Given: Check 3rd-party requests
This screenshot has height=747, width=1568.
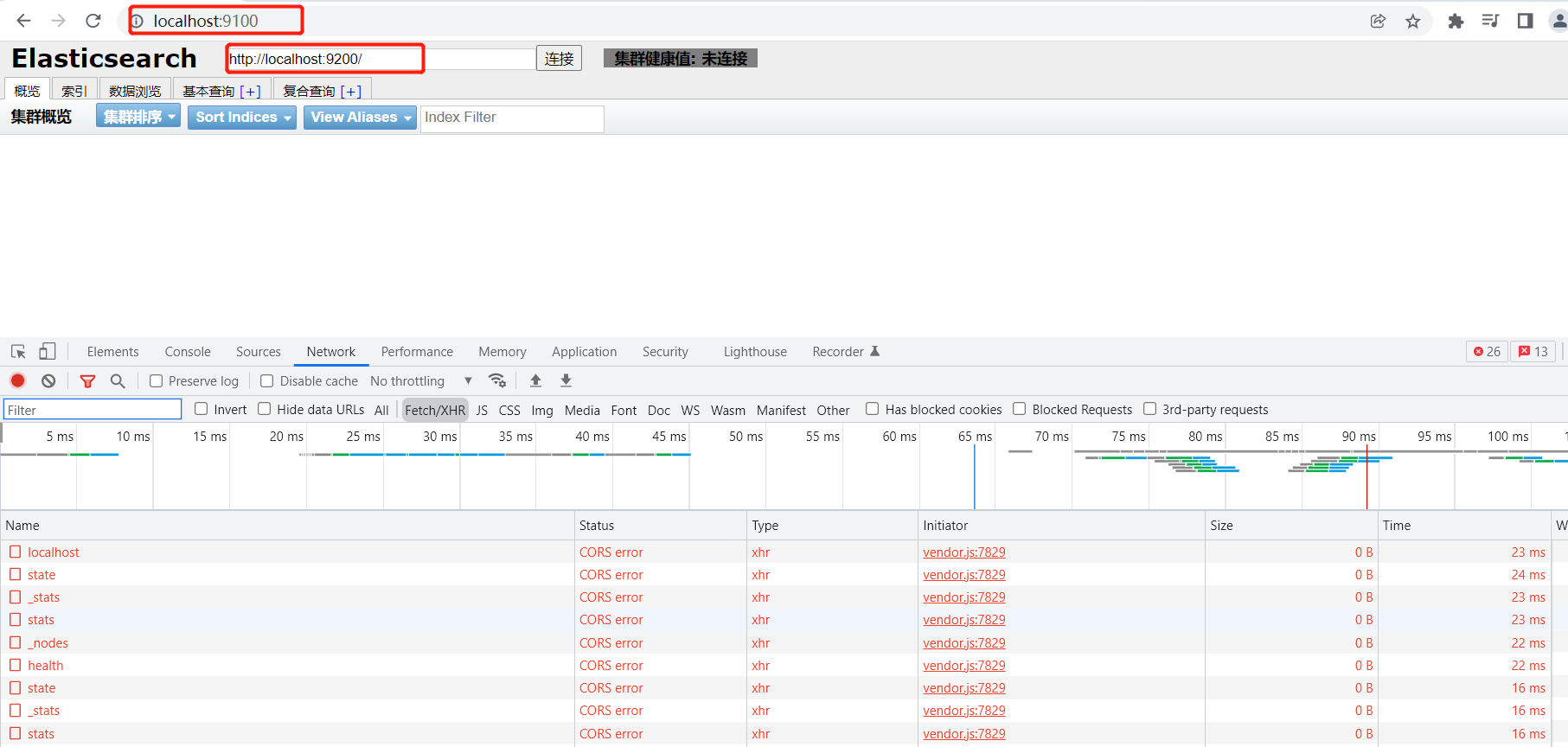Looking at the screenshot, I should 1150,409.
